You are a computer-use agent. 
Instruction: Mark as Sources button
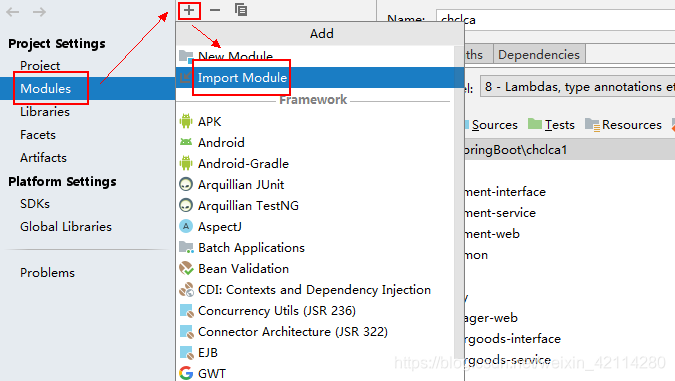[x=491, y=125]
